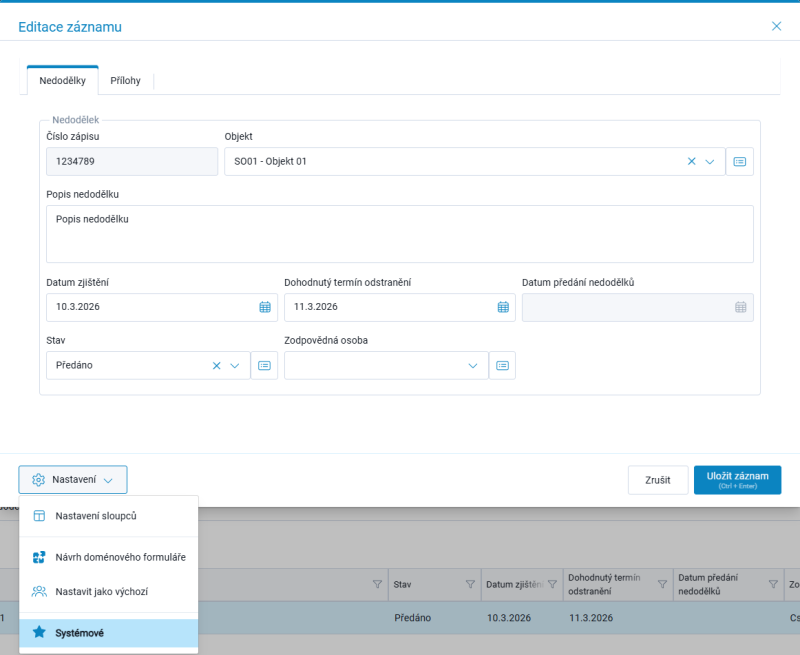Open calendar for Datum předání nedodělků
This screenshot has height=655, width=800.
(741, 307)
